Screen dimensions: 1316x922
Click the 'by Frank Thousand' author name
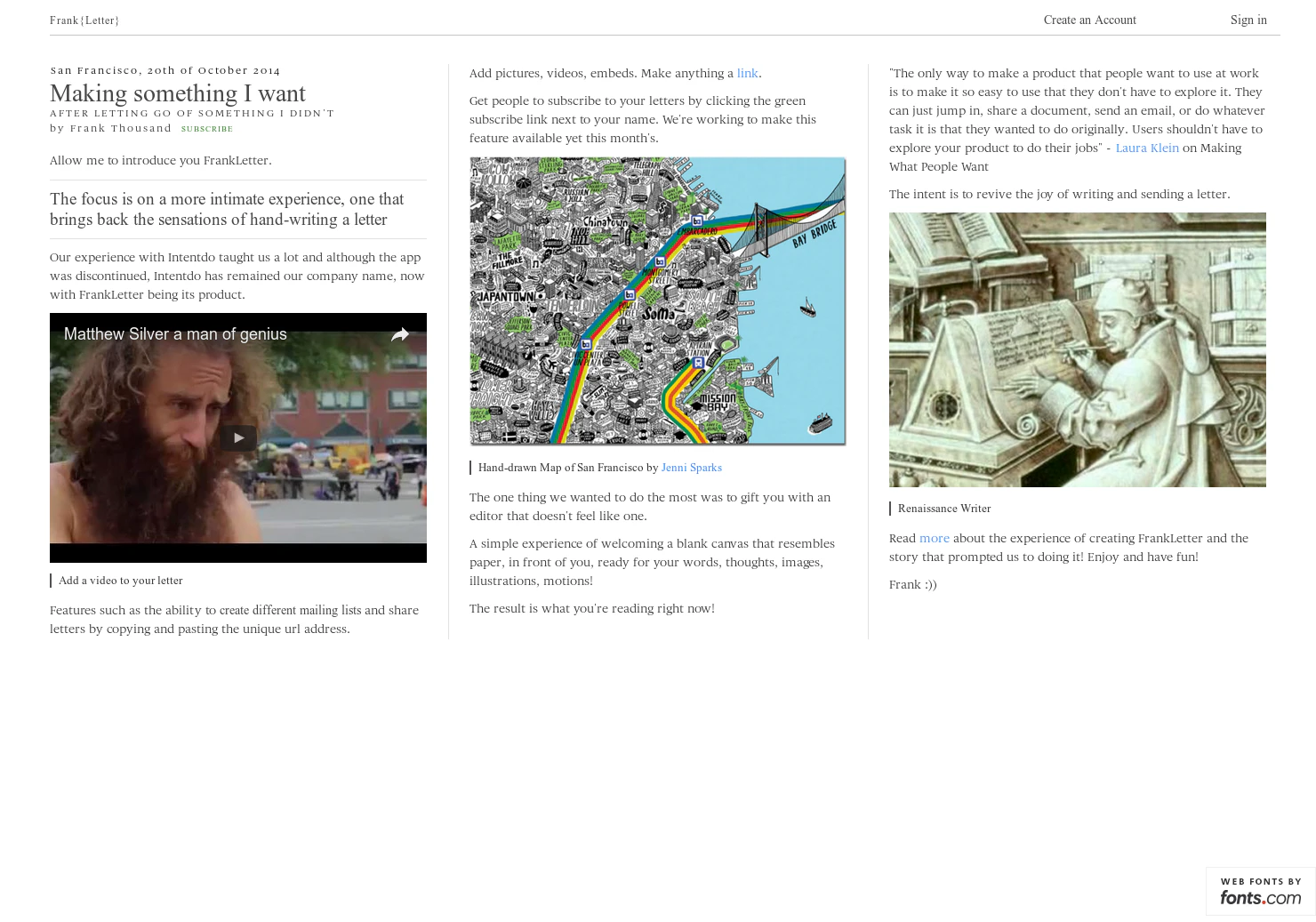(111, 128)
